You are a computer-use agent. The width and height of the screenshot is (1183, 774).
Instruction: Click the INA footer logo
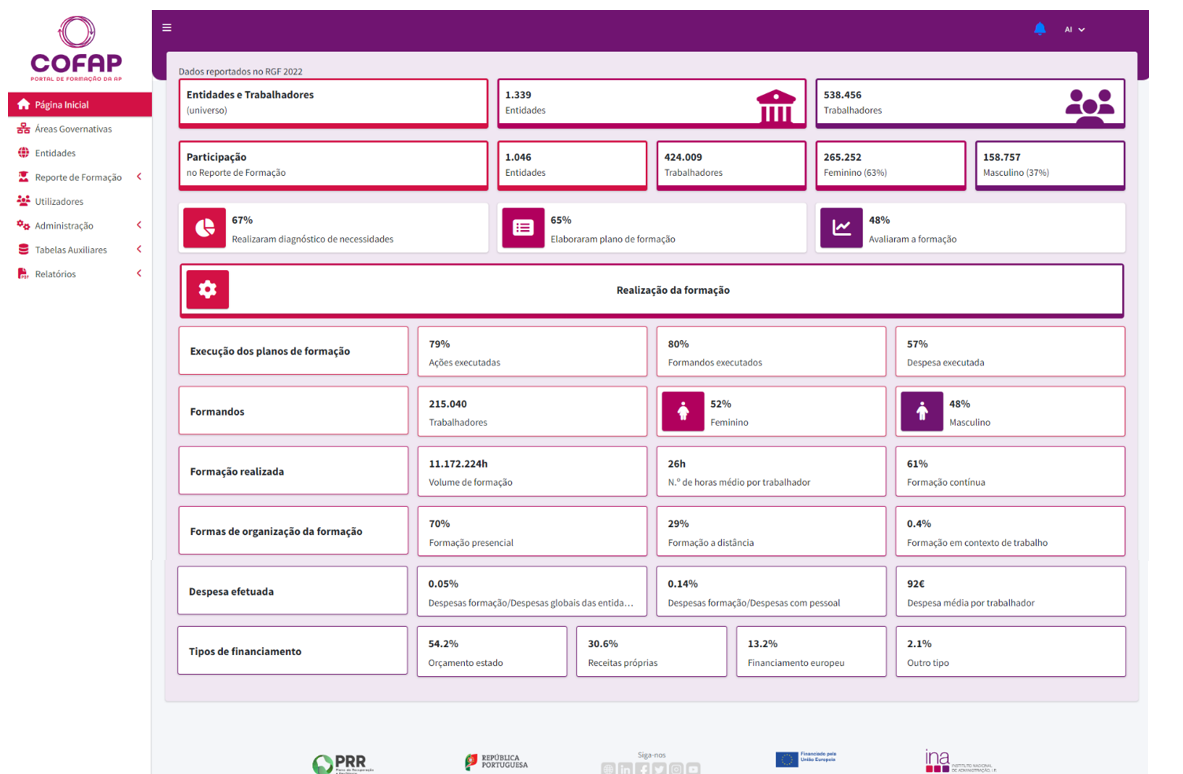click(960, 761)
